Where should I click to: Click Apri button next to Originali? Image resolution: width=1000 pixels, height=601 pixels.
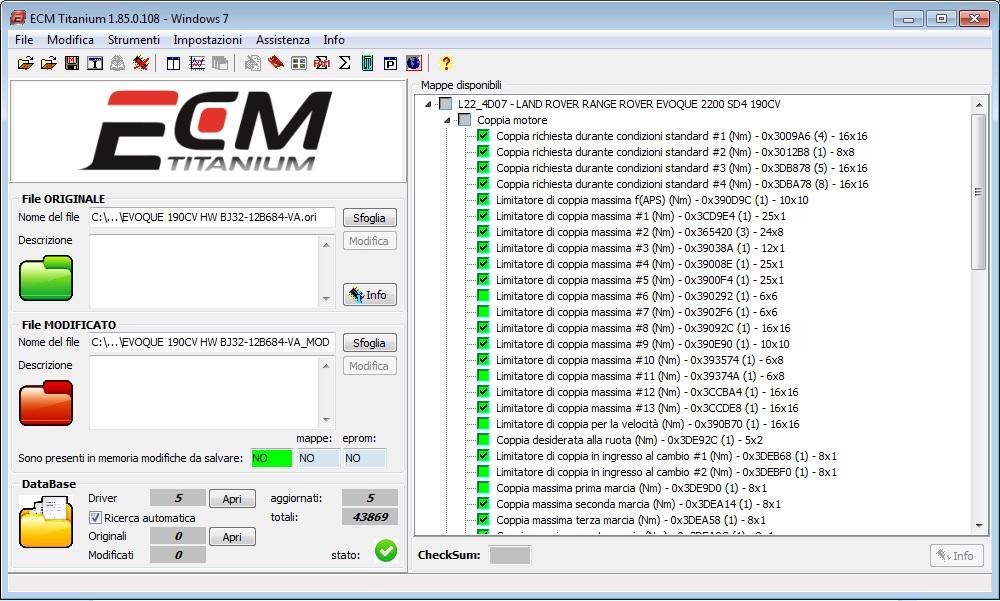pos(232,537)
